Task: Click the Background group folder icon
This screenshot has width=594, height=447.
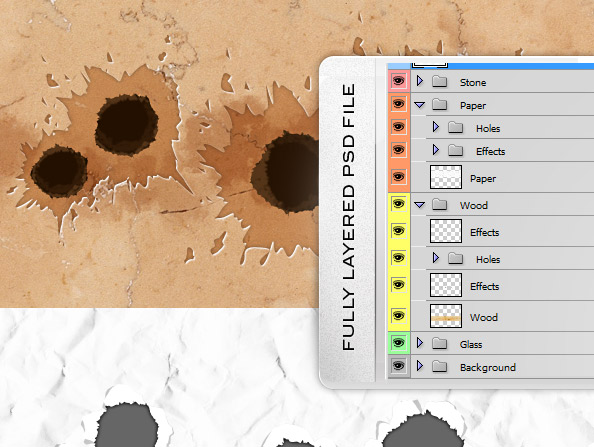Action: click(439, 366)
